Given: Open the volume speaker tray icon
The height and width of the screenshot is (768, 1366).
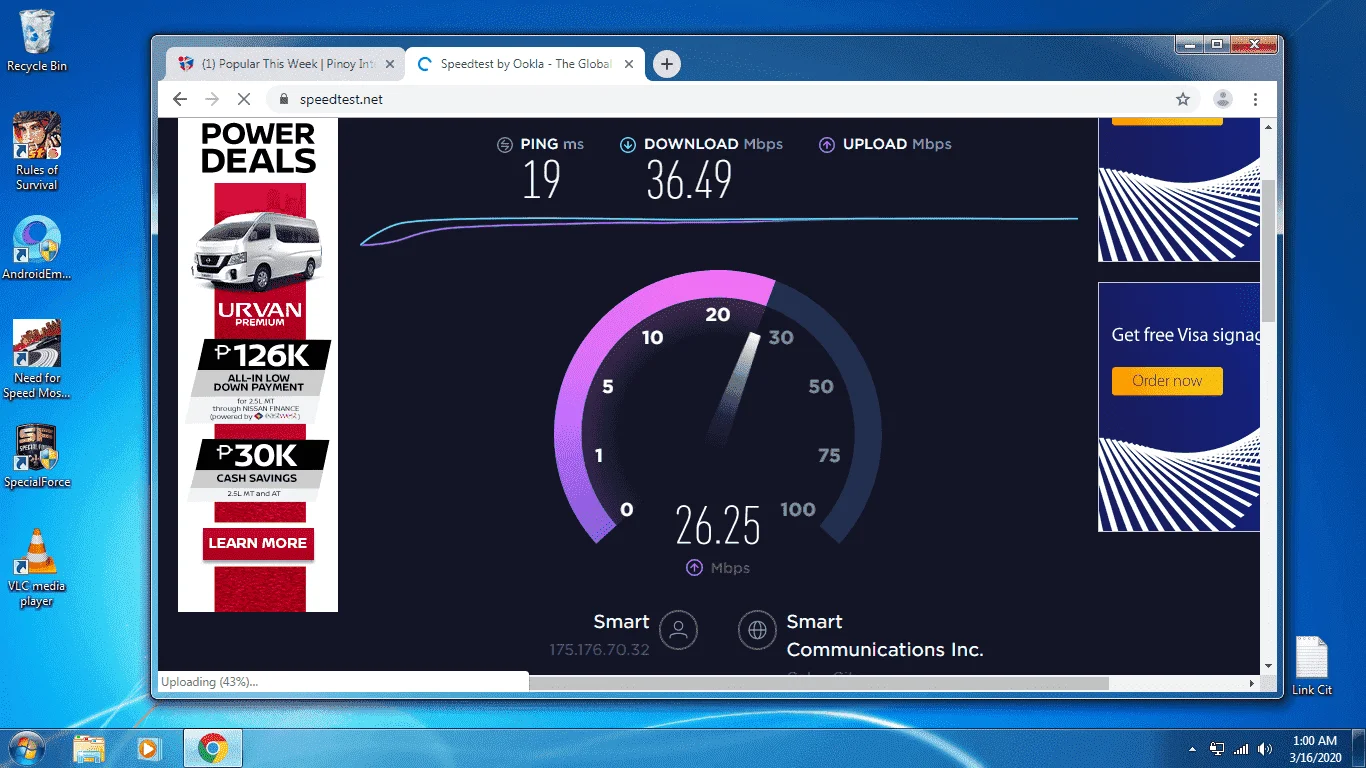Looking at the screenshot, I should pos(1265,749).
